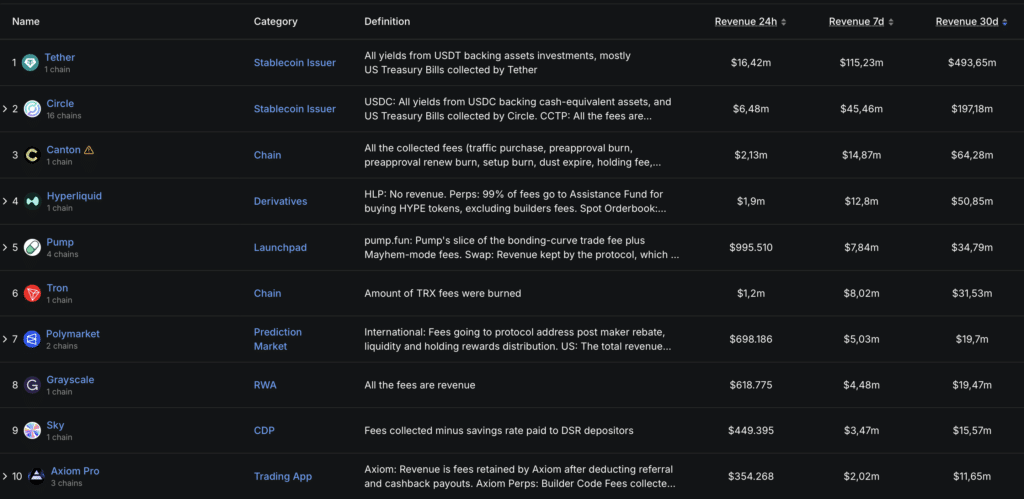Click Sky's $3,47m 7d revenue
The width and height of the screenshot is (1024, 499).
861,430
